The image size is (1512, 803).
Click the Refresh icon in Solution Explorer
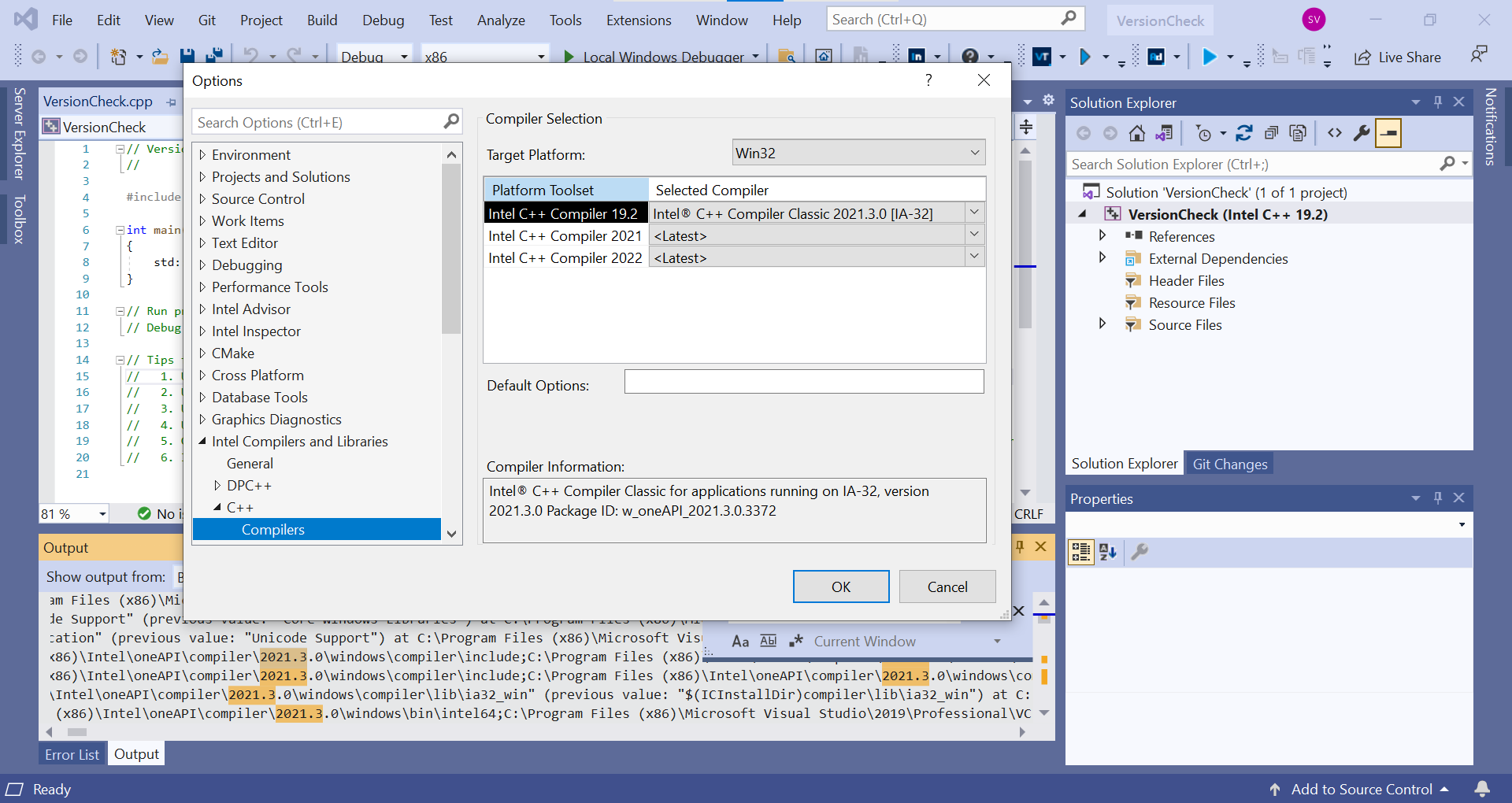click(x=1244, y=132)
